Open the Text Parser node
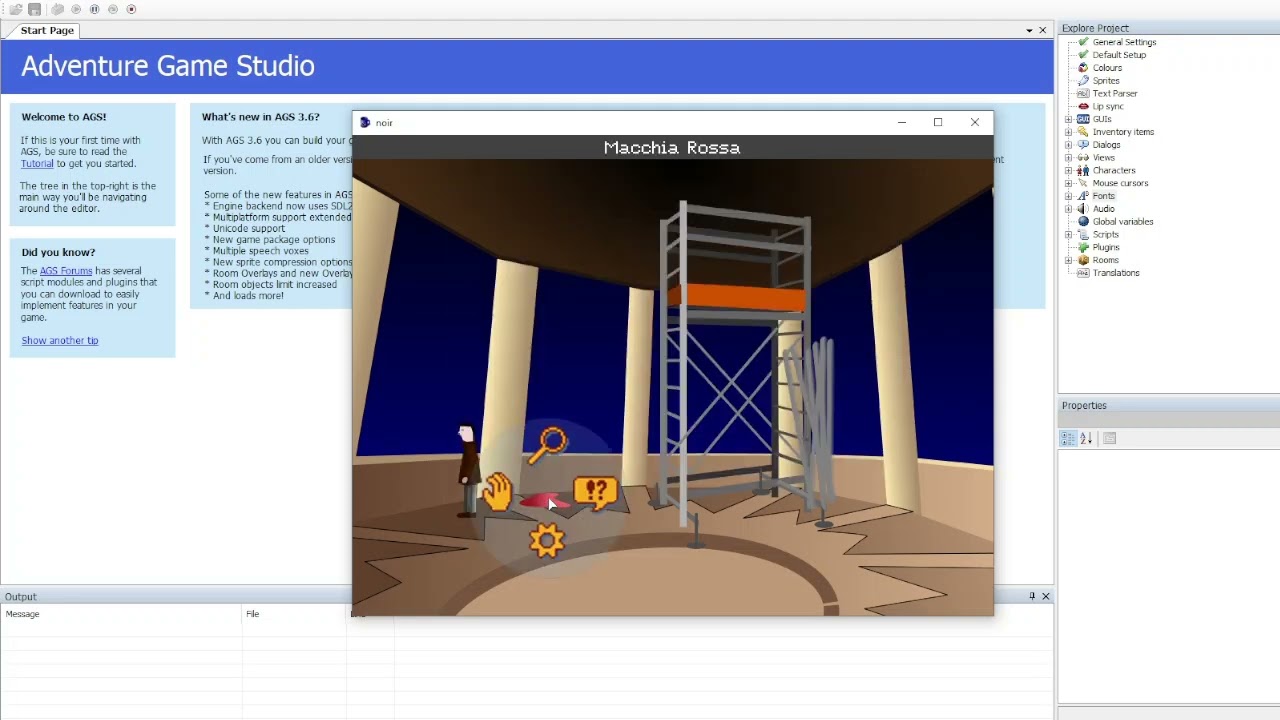 pos(1115,94)
